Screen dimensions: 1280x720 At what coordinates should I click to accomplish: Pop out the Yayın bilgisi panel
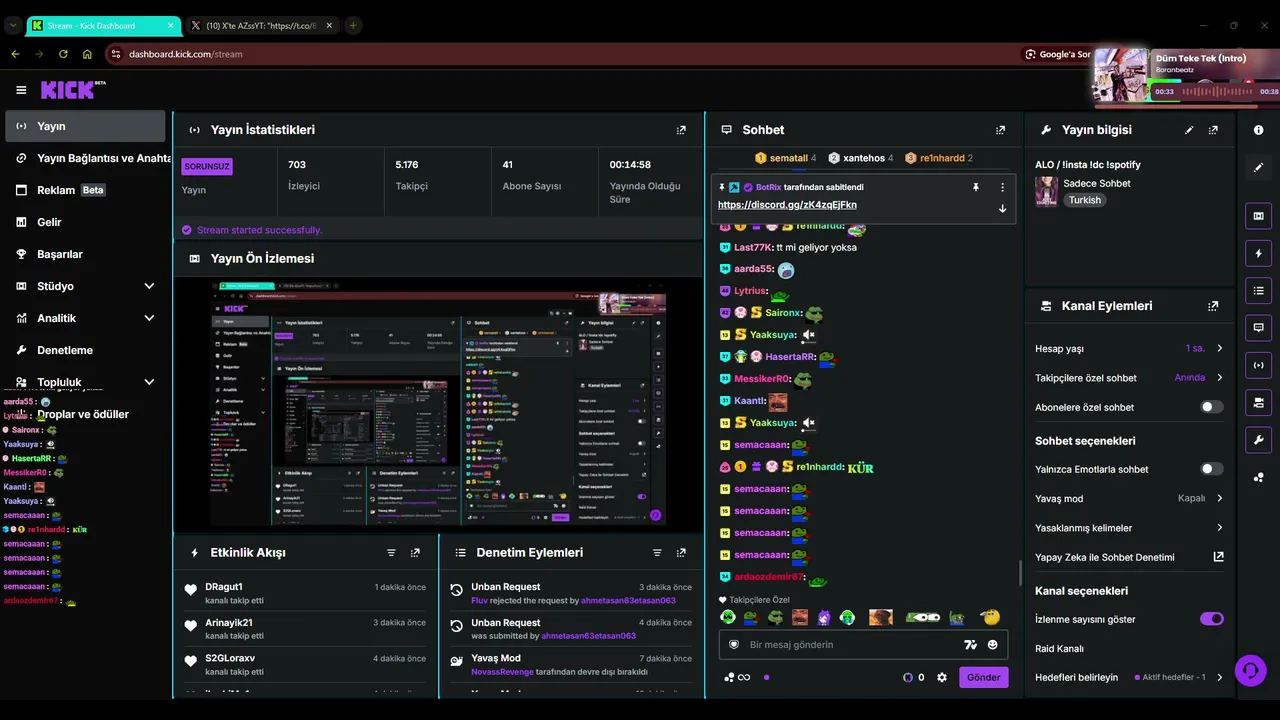tap(1213, 130)
